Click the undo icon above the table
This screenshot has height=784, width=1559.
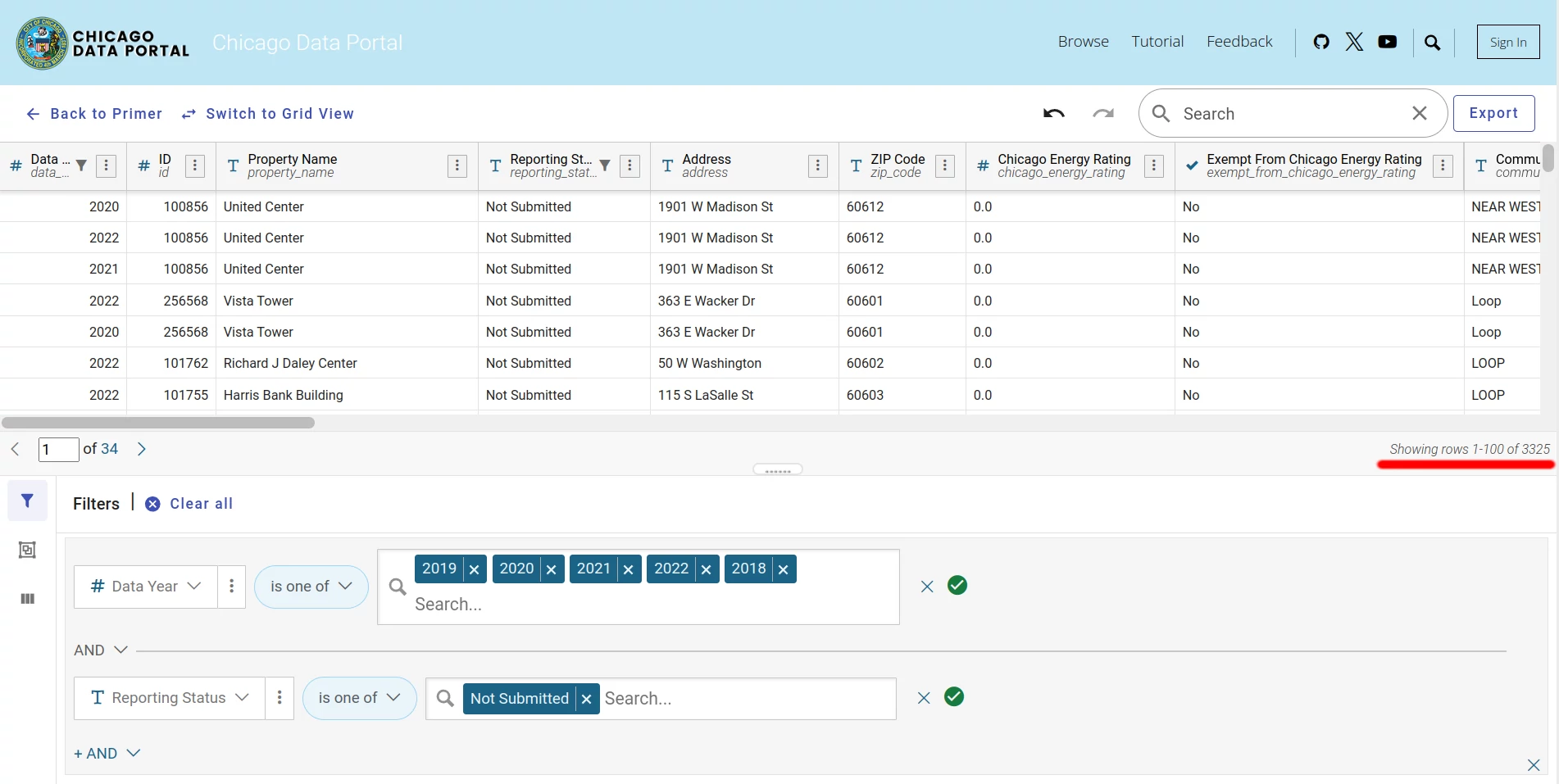point(1053,113)
